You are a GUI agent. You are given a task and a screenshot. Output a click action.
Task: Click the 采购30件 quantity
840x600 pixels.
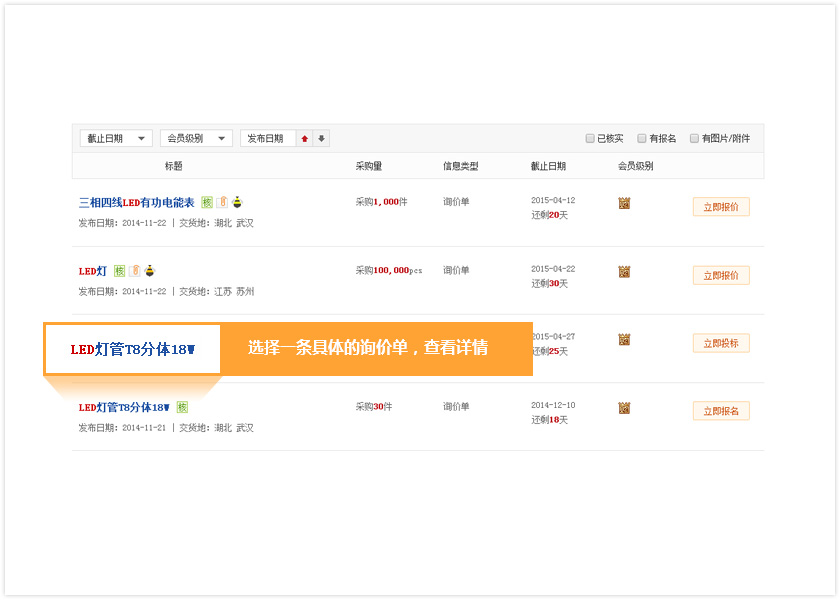(x=374, y=407)
